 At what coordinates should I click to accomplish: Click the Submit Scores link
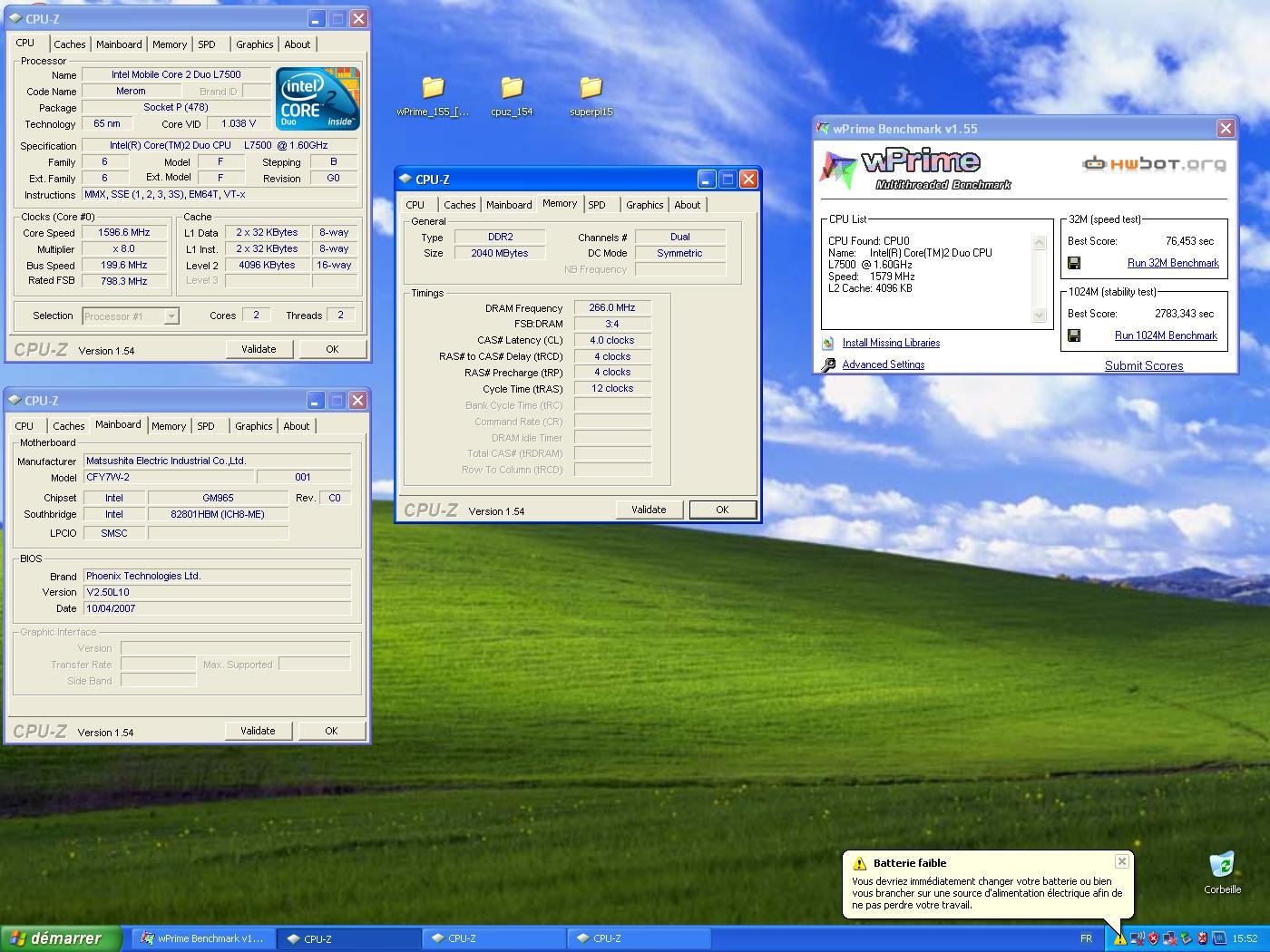1144,365
